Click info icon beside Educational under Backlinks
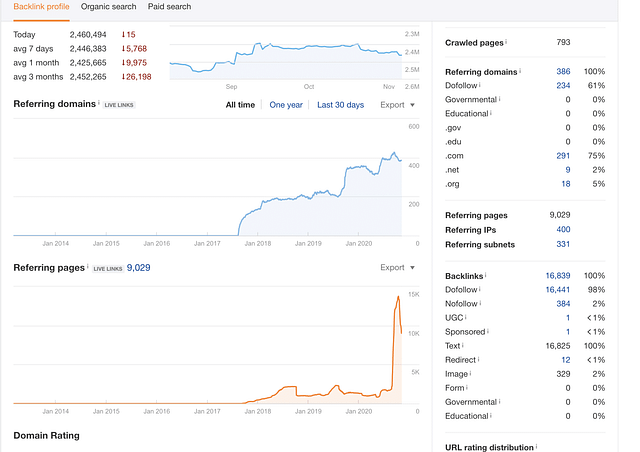The image size is (640, 452). [491, 415]
